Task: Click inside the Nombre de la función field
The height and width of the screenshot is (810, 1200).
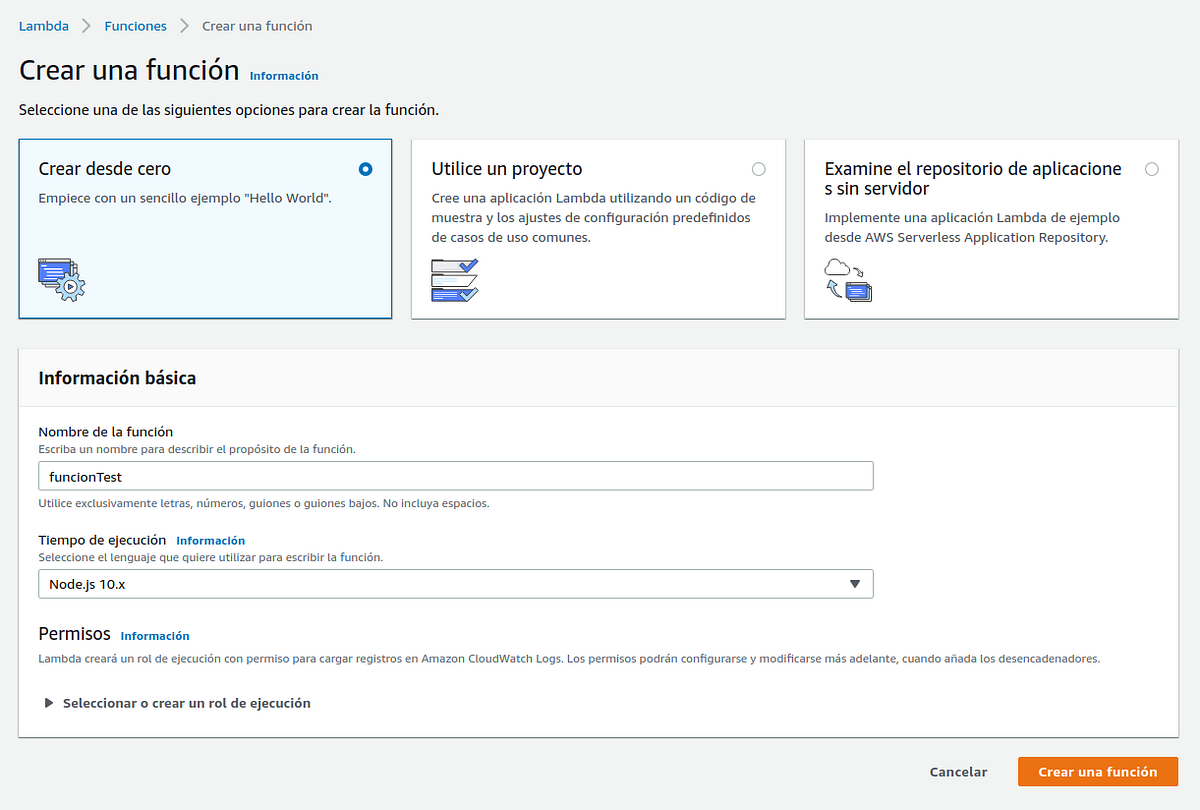Action: tap(455, 475)
